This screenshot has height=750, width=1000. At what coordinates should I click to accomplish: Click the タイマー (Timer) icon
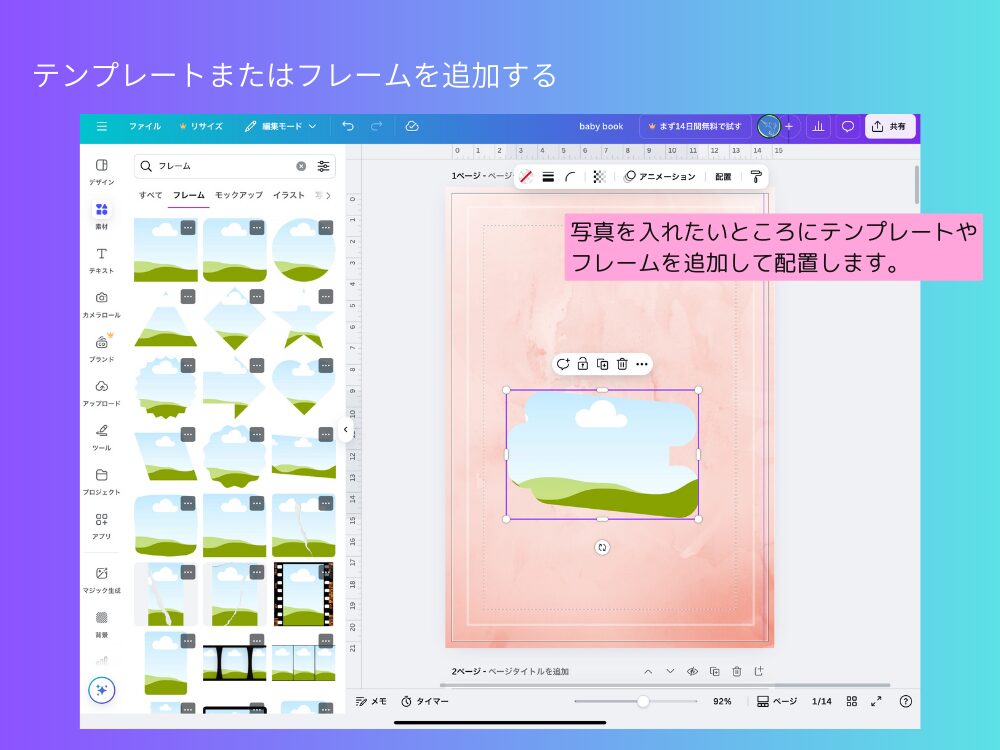[406, 701]
